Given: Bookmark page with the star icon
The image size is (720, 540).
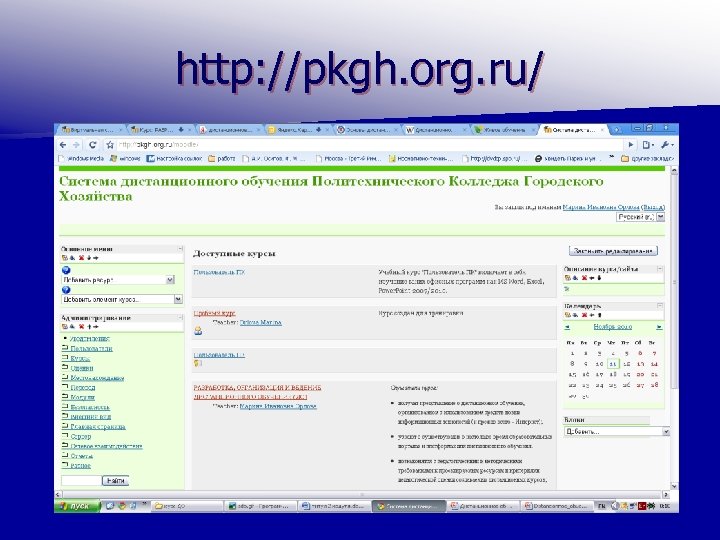Looking at the screenshot, I should (x=110, y=145).
